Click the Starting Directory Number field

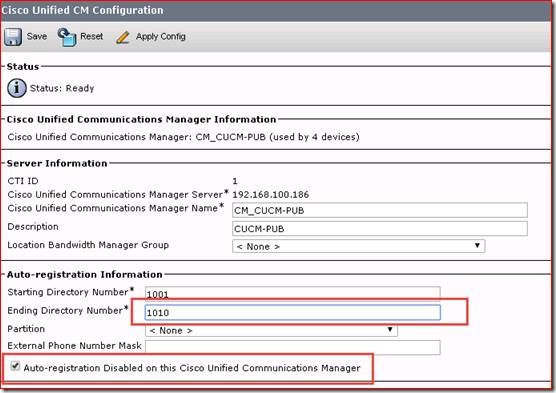tap(293, 293)
